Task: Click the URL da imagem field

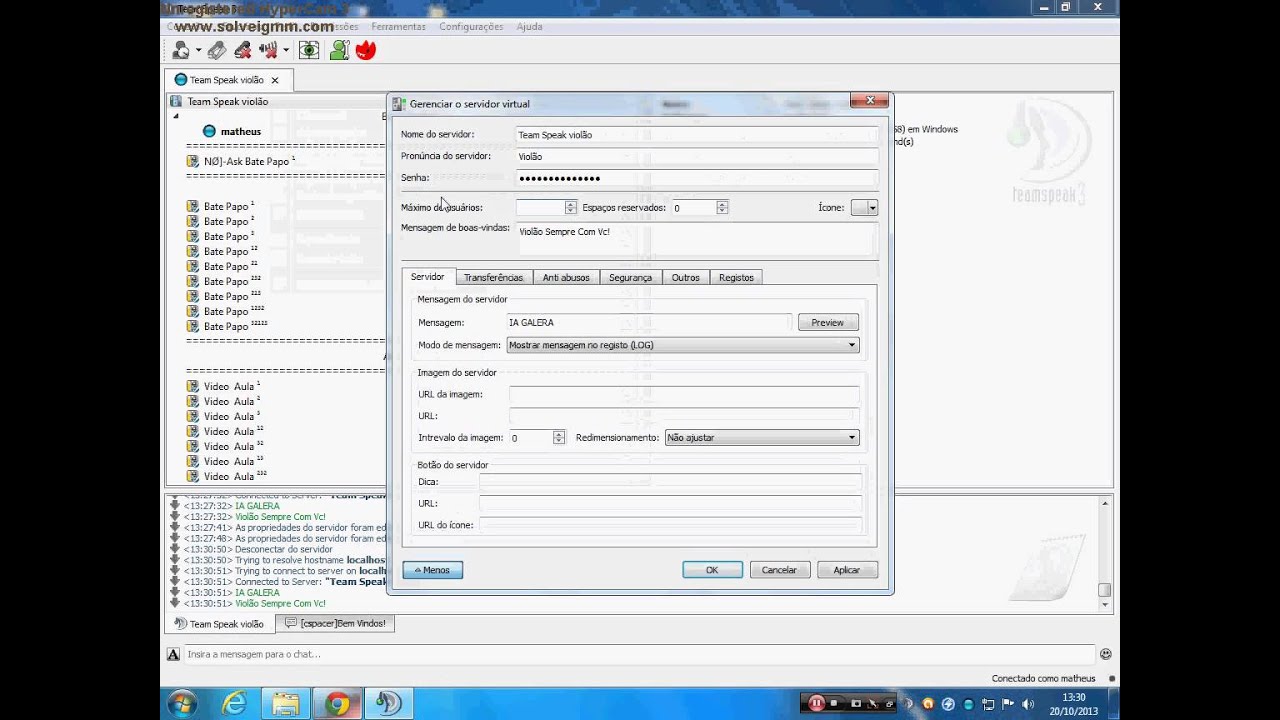Action: point(684,394)
